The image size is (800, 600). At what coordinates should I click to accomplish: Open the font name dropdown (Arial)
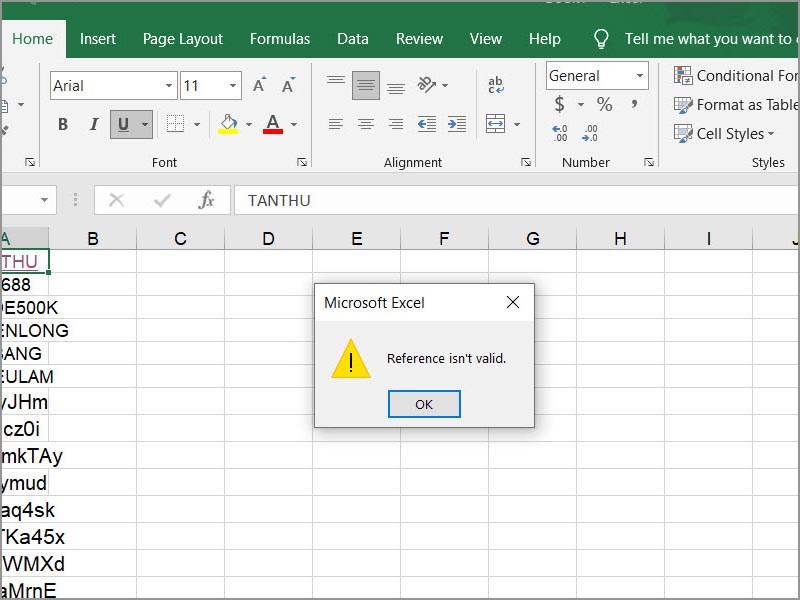coord(167,85)
